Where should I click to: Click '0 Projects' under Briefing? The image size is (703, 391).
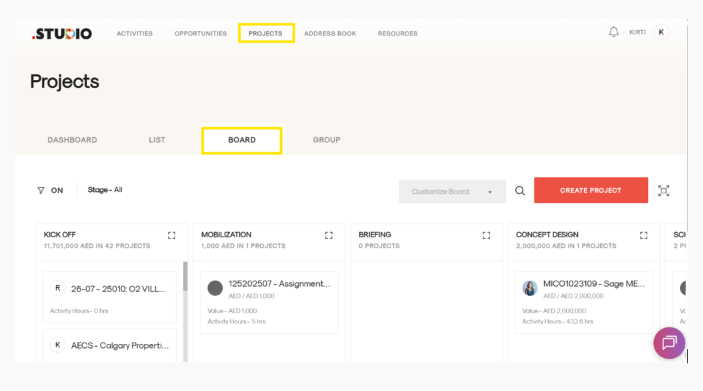[x=379, y=246]
